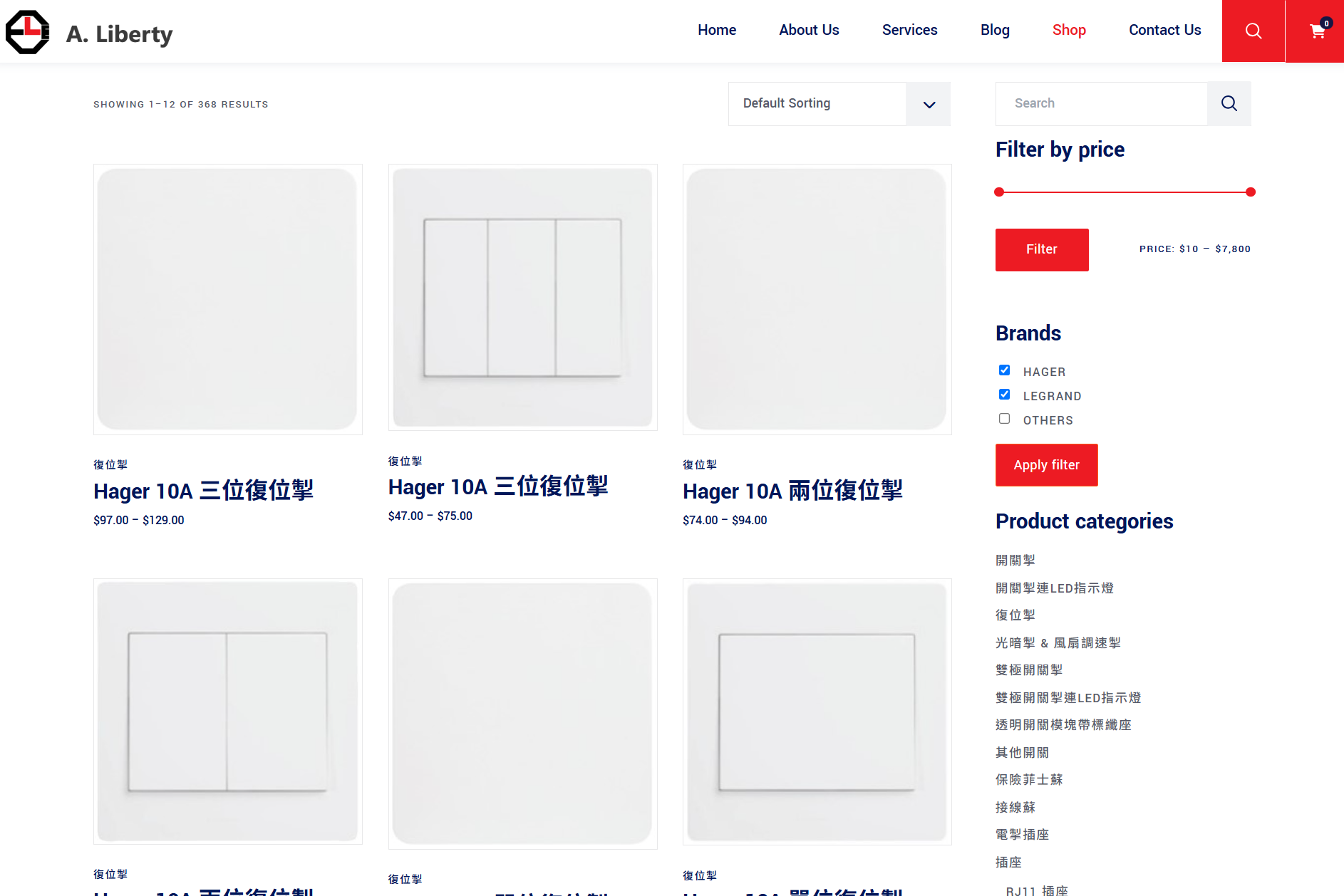This screenshot has width=1344, height=896.
Task: Select the 雙極開關掣 category
Action: click(1028, 670)
